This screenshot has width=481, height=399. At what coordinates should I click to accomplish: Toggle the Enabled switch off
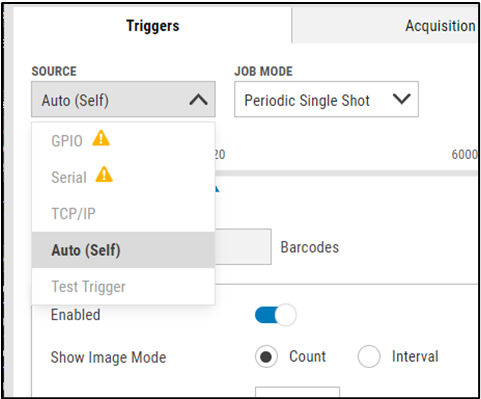276,315
